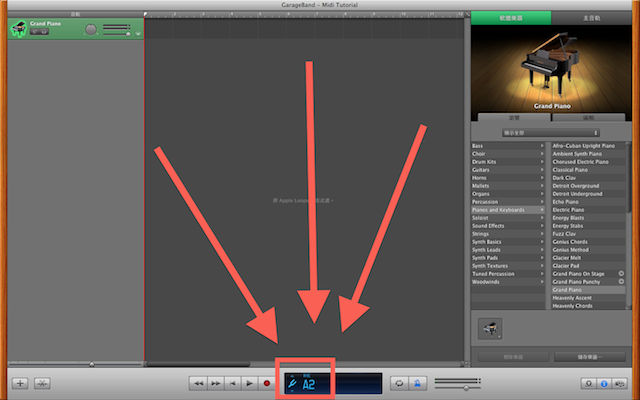Expand the Bass instrument category
This screenshot has height=400, width=640.
[x=508, y=146]
